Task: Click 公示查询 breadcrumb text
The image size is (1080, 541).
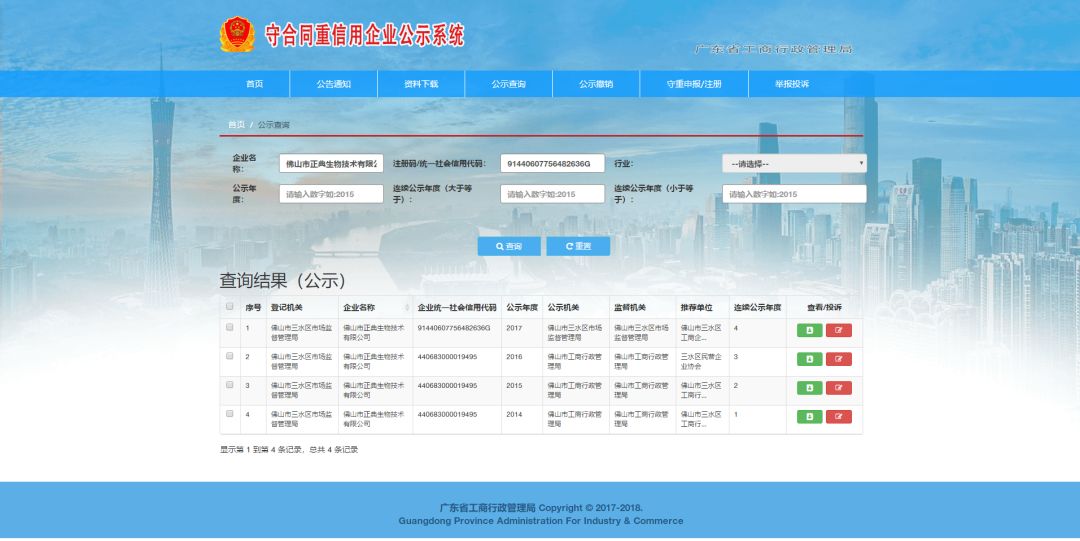Action: click(273, 125)
